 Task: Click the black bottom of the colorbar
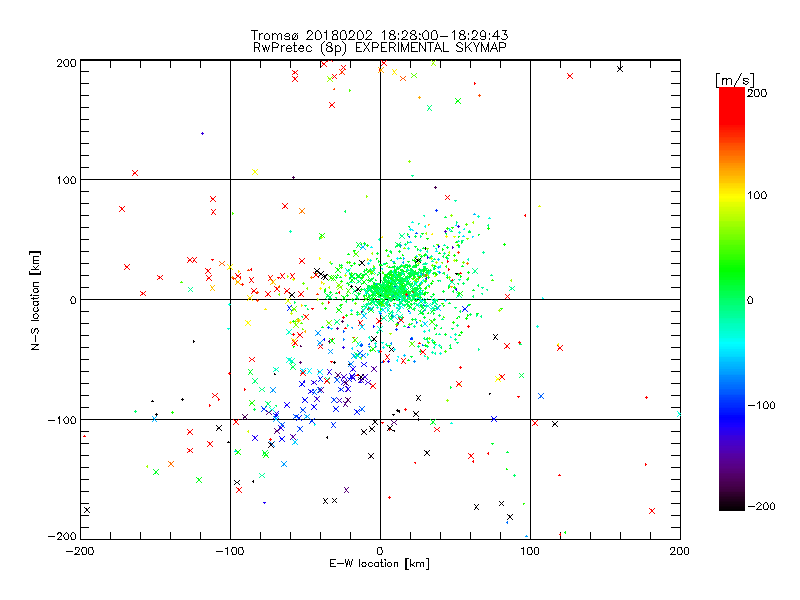click(732, 505)
